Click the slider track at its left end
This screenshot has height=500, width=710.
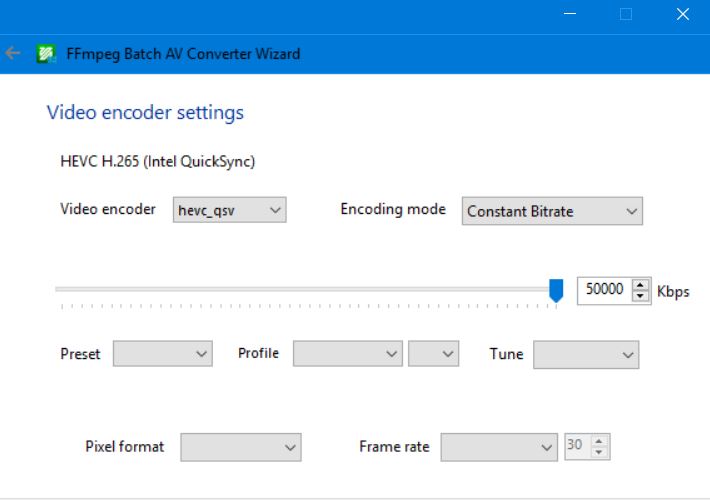60,289
